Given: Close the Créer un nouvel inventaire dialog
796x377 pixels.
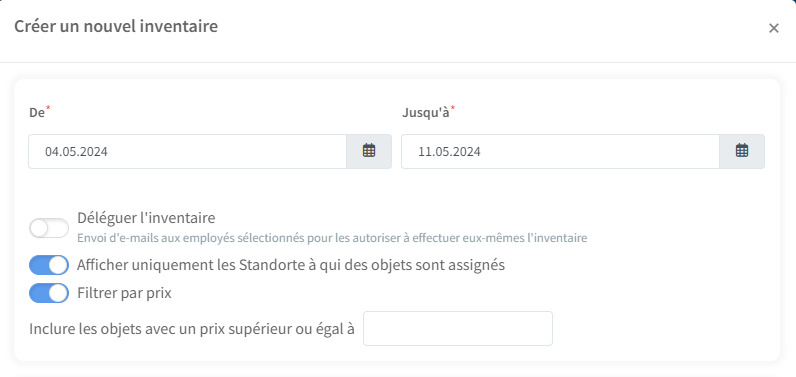Looking at the screenshot, I should coord(774,28).
